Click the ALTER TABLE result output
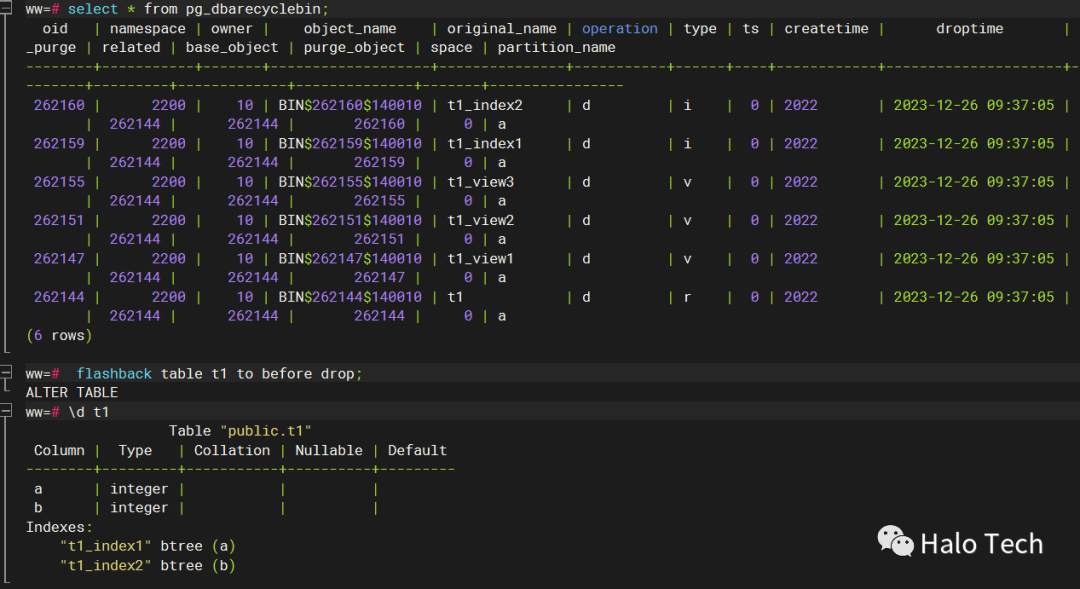The height and width of the screenshot is (589, 1080). pyautogui.click(x=71, y=392)
